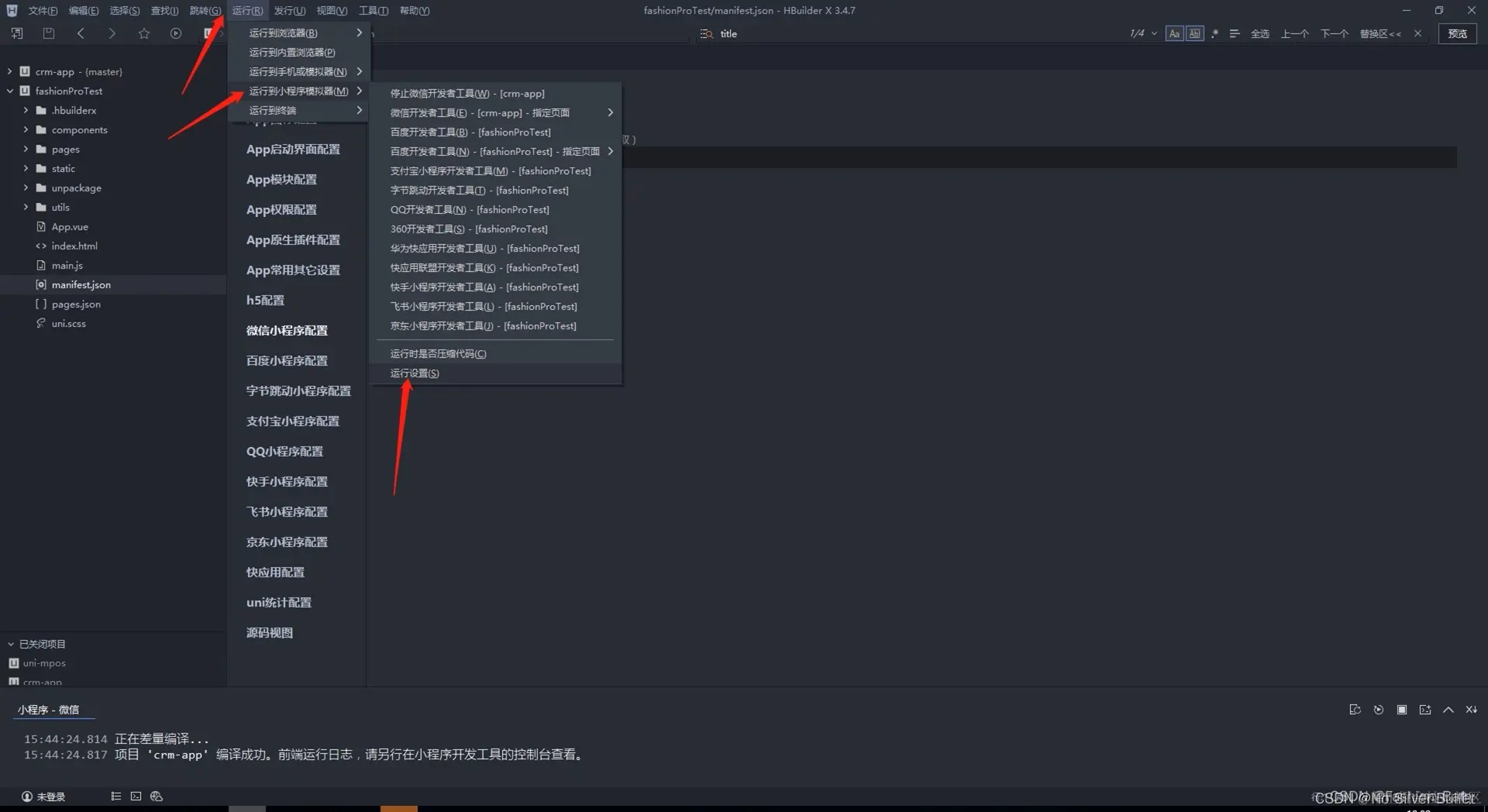Open 微信小程序配置 manifest section
Viewport: 1488px width, 812px height.
pyautogui.click(x=287, y=330)
